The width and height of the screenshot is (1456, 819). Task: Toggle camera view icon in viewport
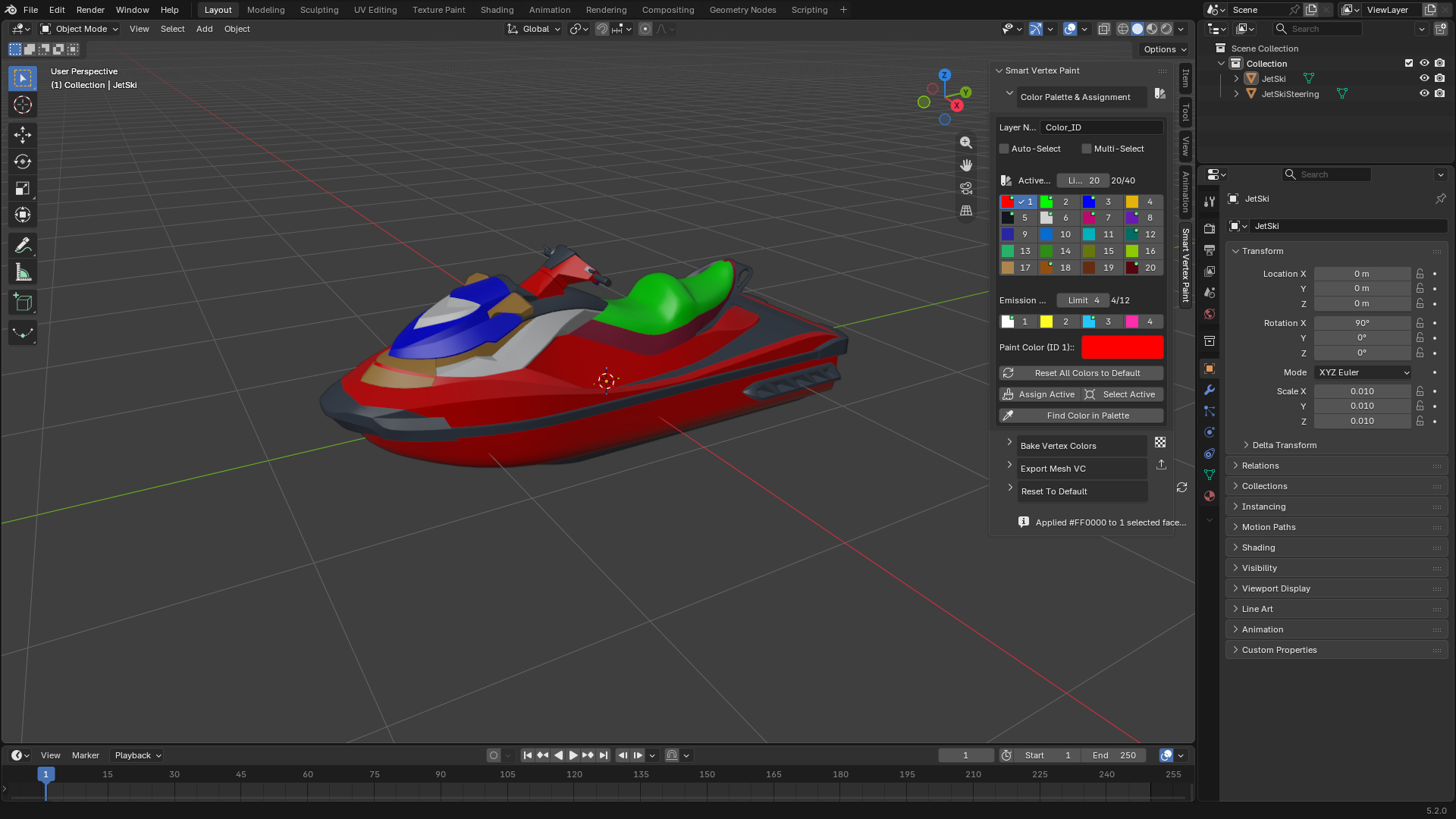[x=966, y=188]
